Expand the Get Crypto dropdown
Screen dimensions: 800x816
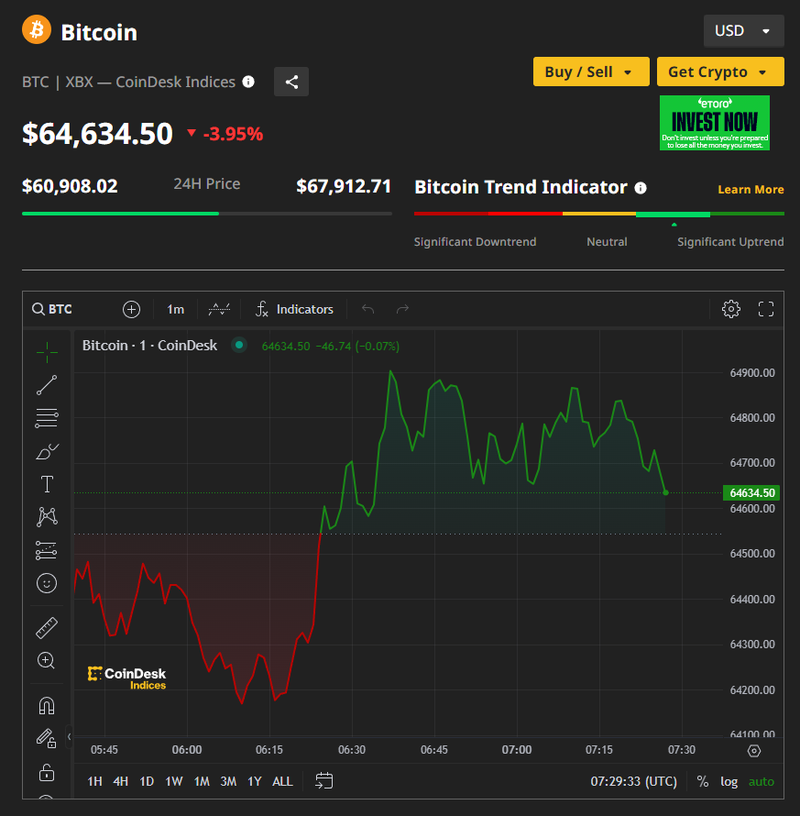click(719, 72)
